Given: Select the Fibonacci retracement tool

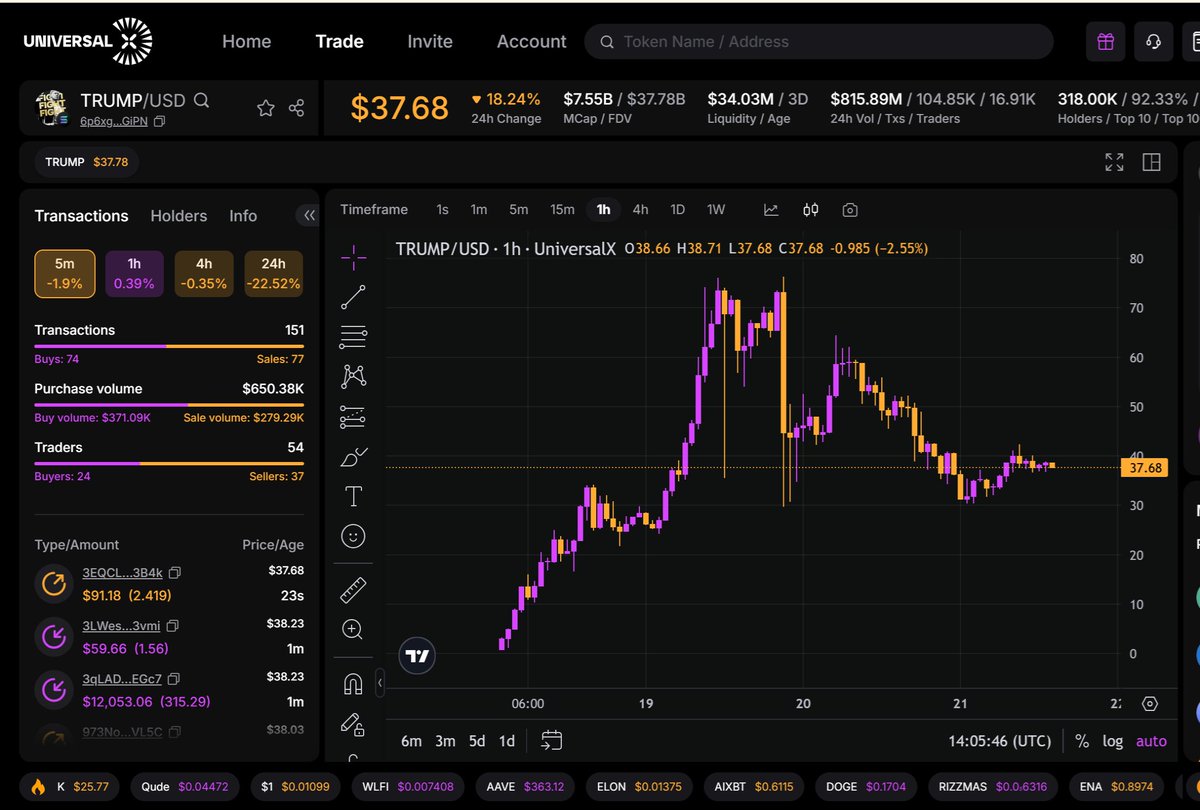Looking at the screenshot, I should pyautogui.click(x=353, y=337).
